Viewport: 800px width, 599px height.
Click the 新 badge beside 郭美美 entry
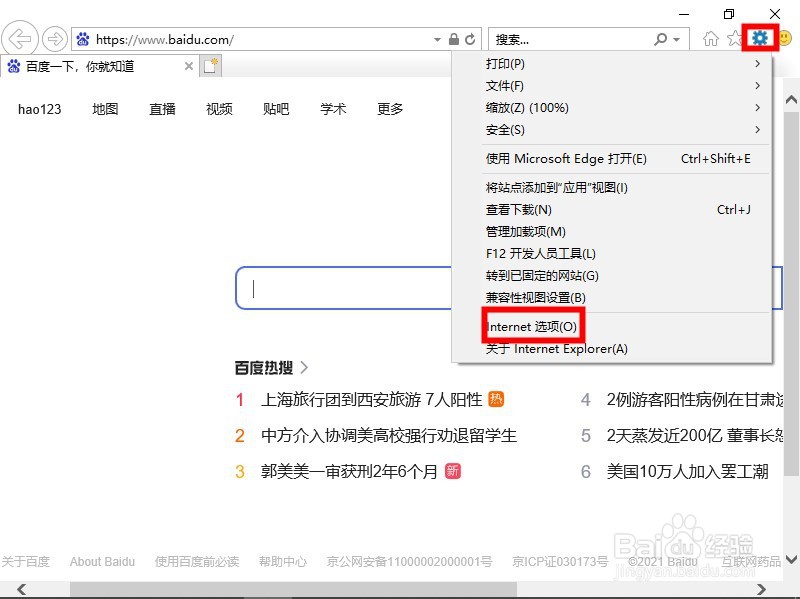[453, 471]
